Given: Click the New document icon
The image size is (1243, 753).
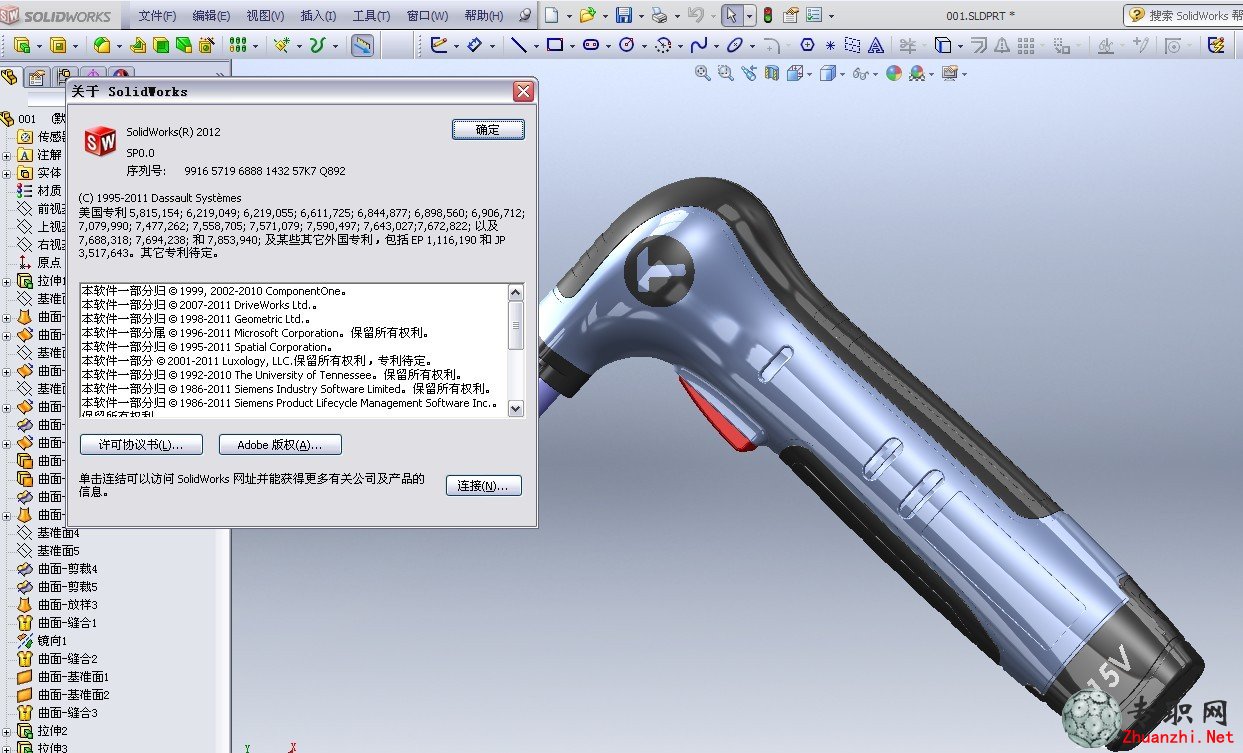Looking at the screenshot, I should [552, 15].
